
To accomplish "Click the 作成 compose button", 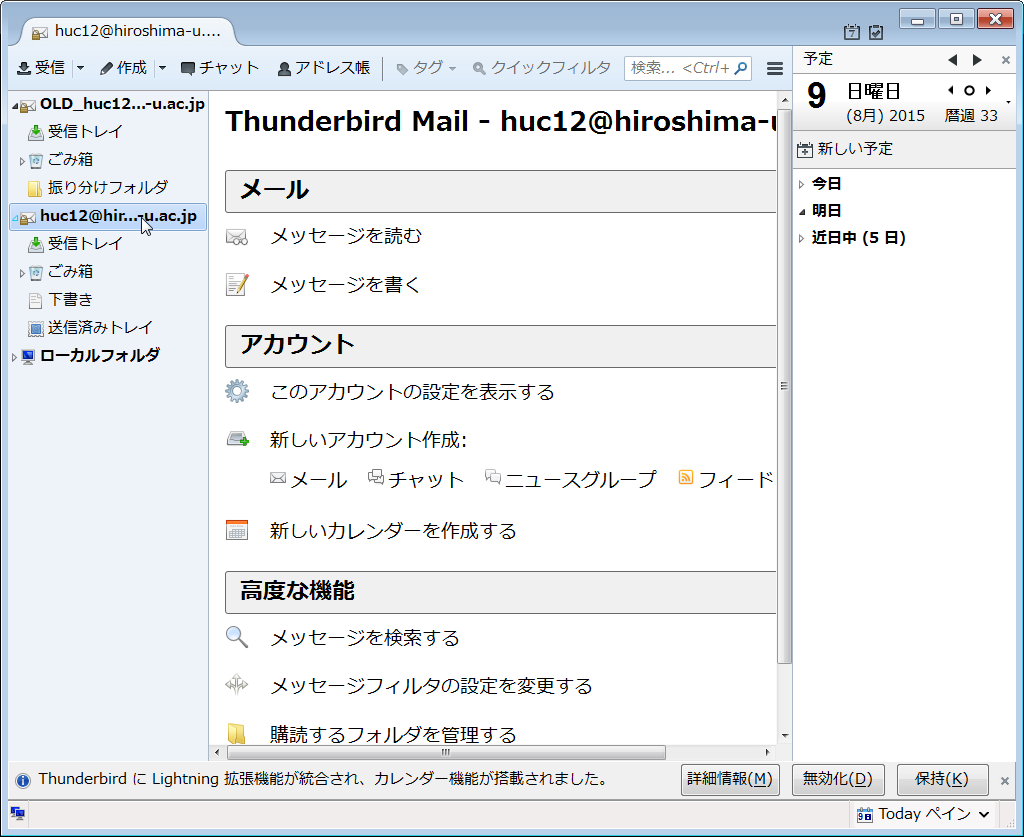I will tap(123, 68).
